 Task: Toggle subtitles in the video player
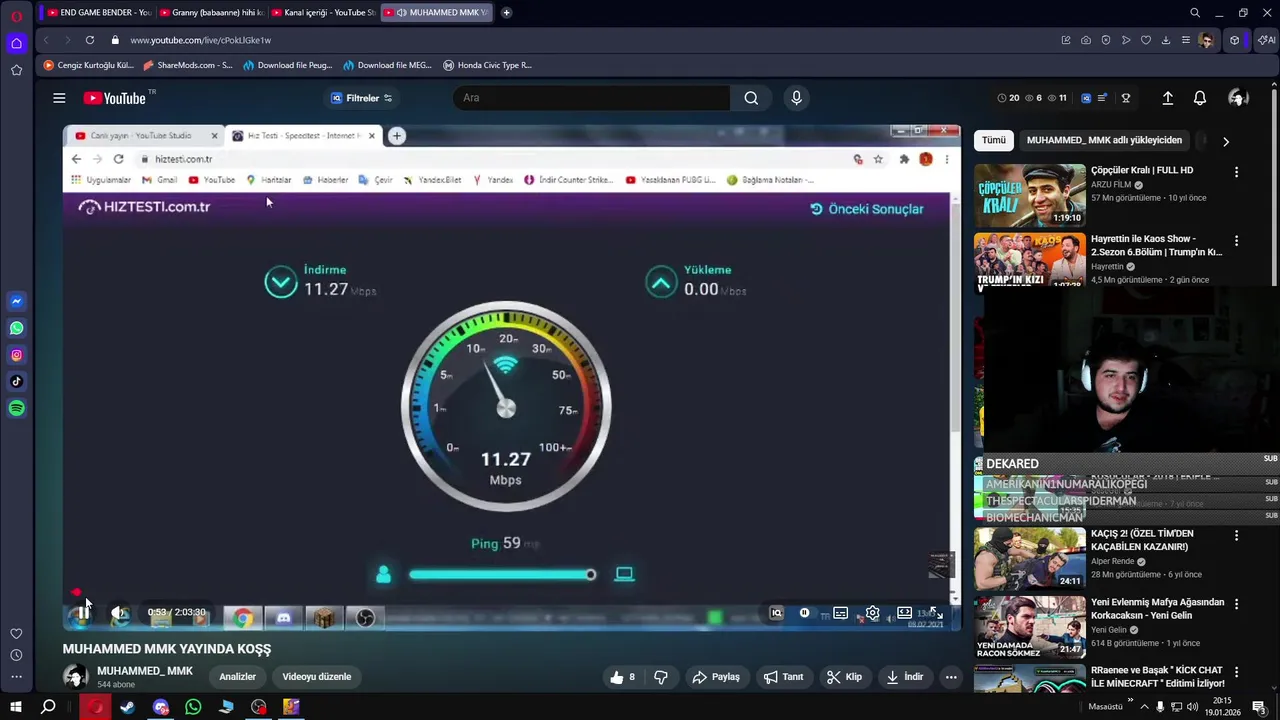(840, 613)
